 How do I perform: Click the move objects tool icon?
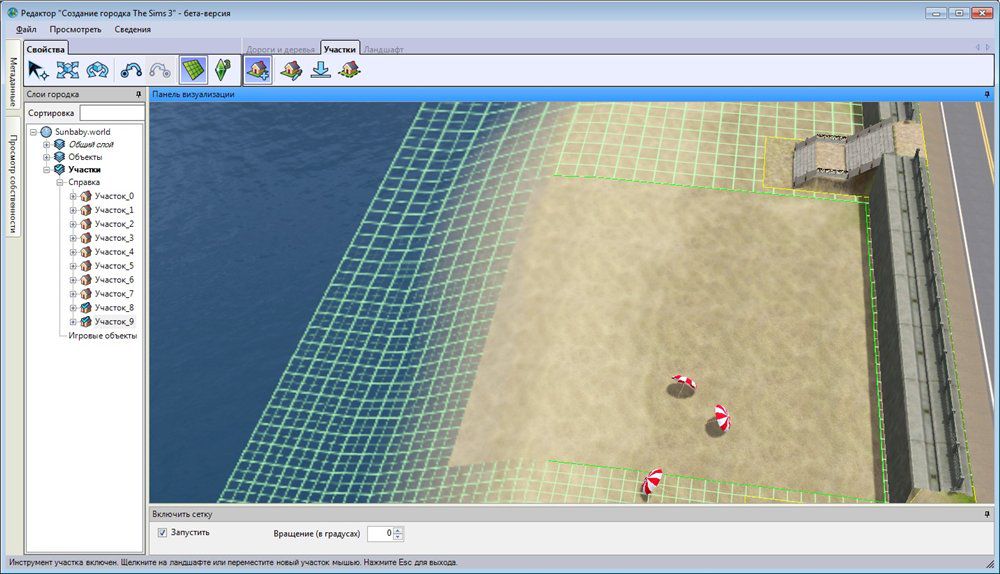(67, 69)
